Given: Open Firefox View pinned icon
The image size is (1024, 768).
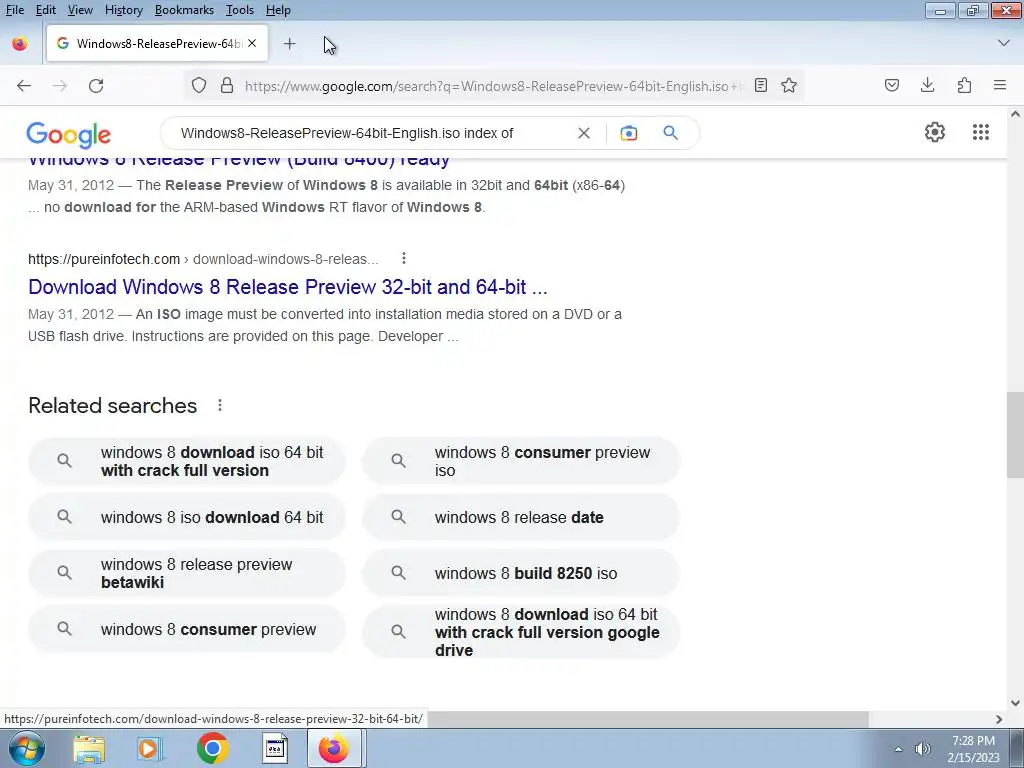Looking at the screenshot, I should pos(20,44).
